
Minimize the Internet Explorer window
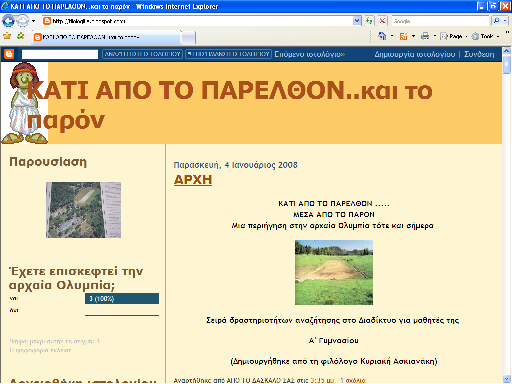pos(481,6)
